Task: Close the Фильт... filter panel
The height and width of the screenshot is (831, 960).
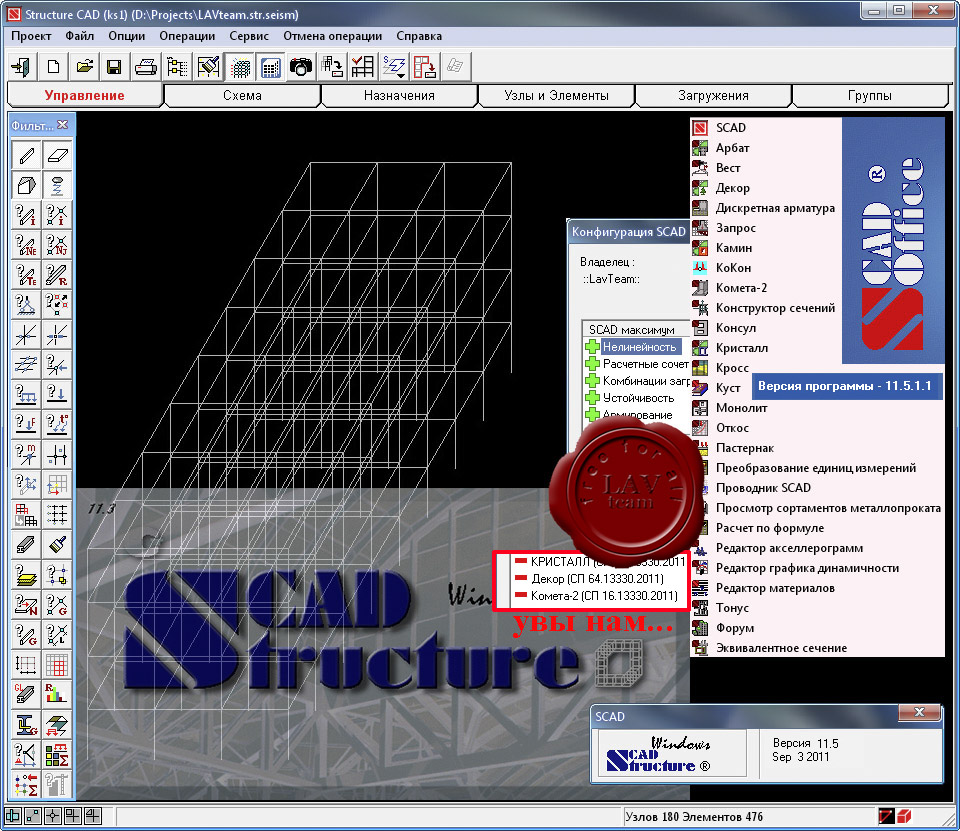Action: point(62,125)
